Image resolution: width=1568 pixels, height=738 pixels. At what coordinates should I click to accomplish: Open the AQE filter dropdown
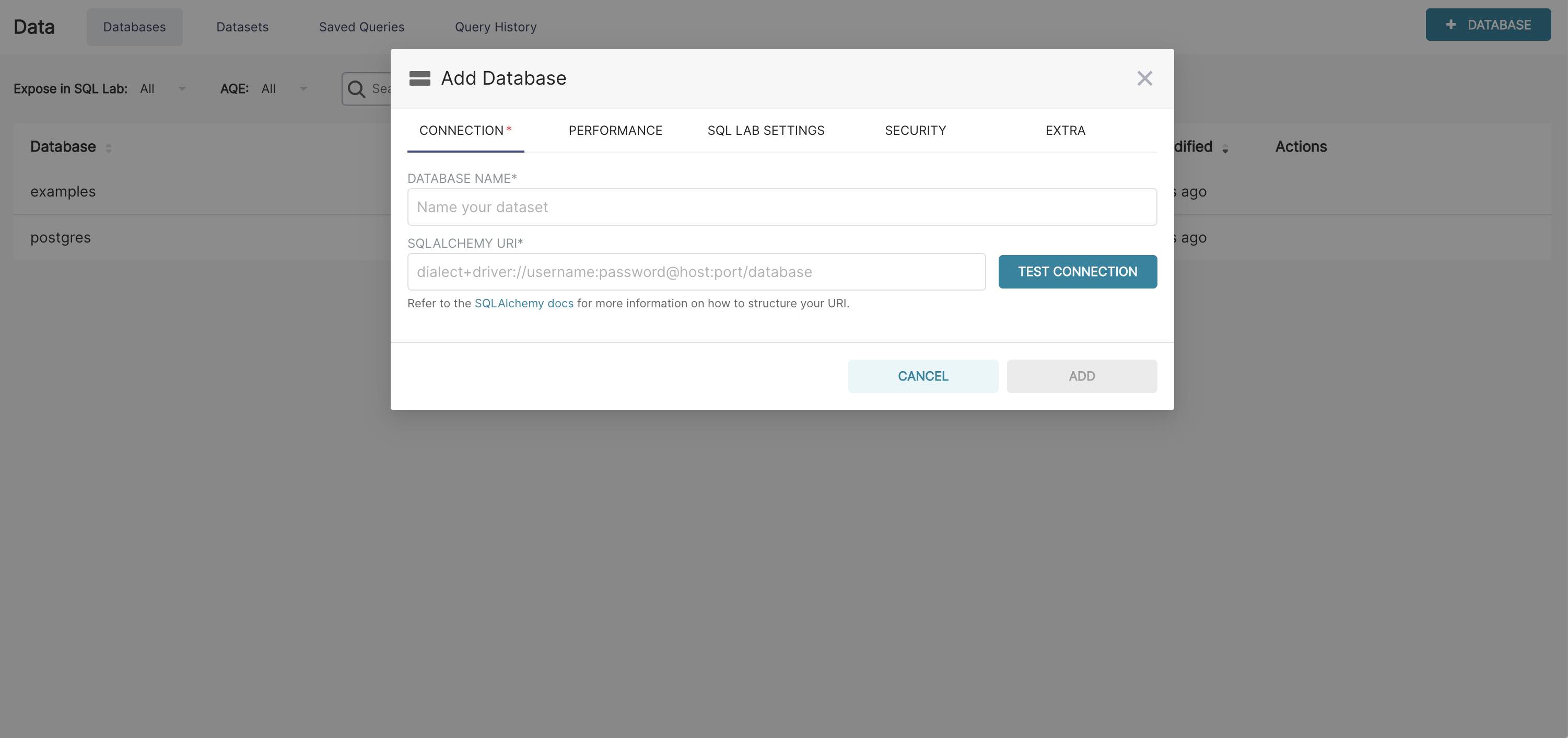click(303, 89)
